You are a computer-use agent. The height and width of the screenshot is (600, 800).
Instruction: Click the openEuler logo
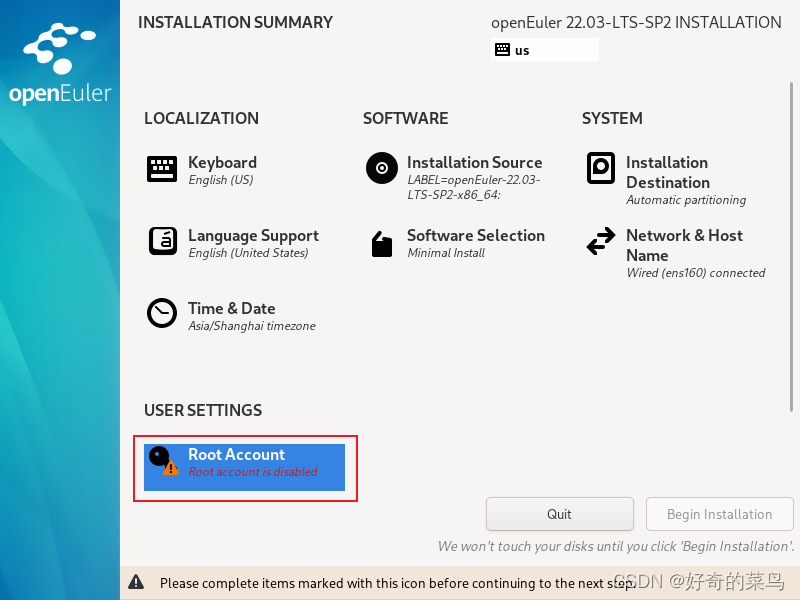point(60,64)
